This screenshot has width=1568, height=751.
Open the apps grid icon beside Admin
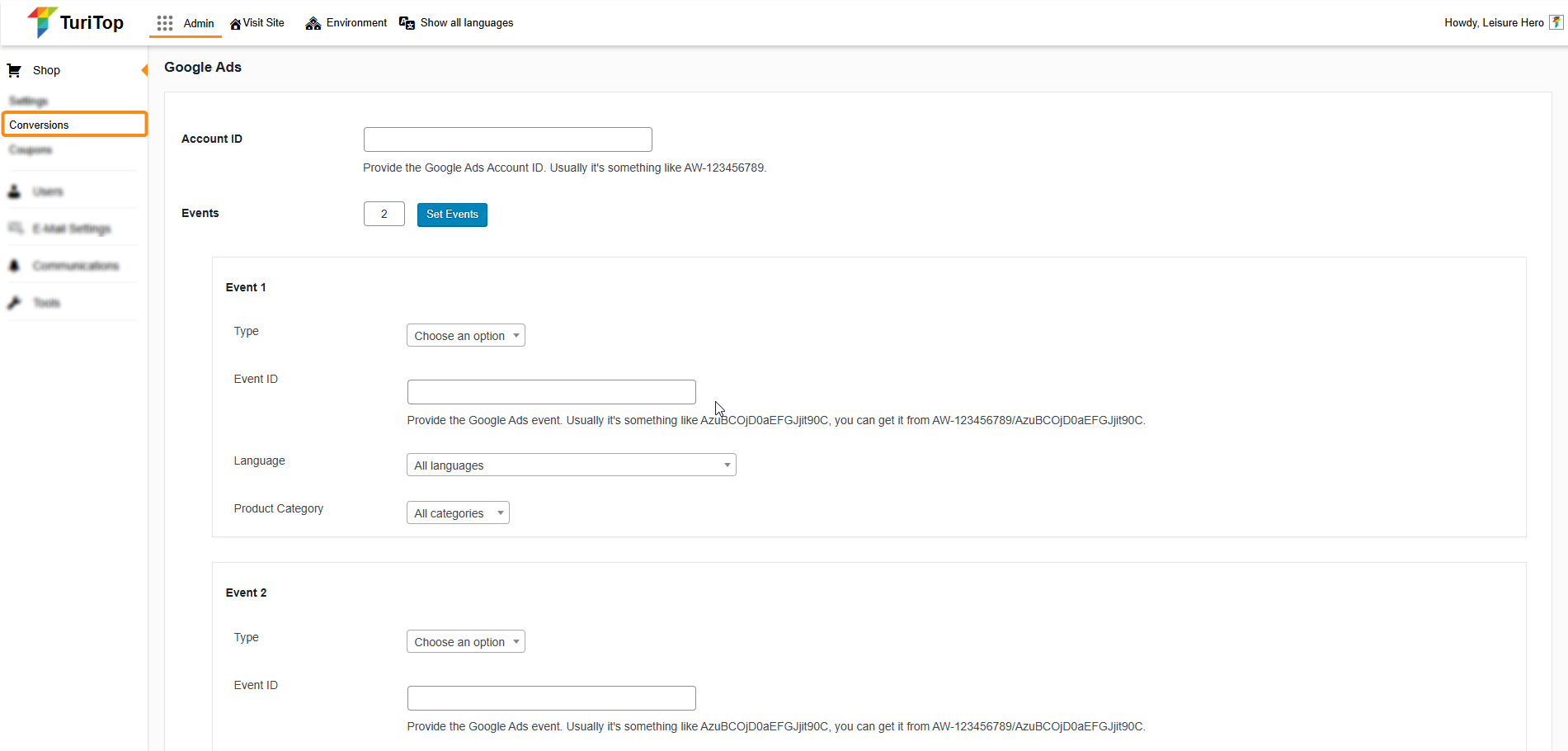point(165,23)
